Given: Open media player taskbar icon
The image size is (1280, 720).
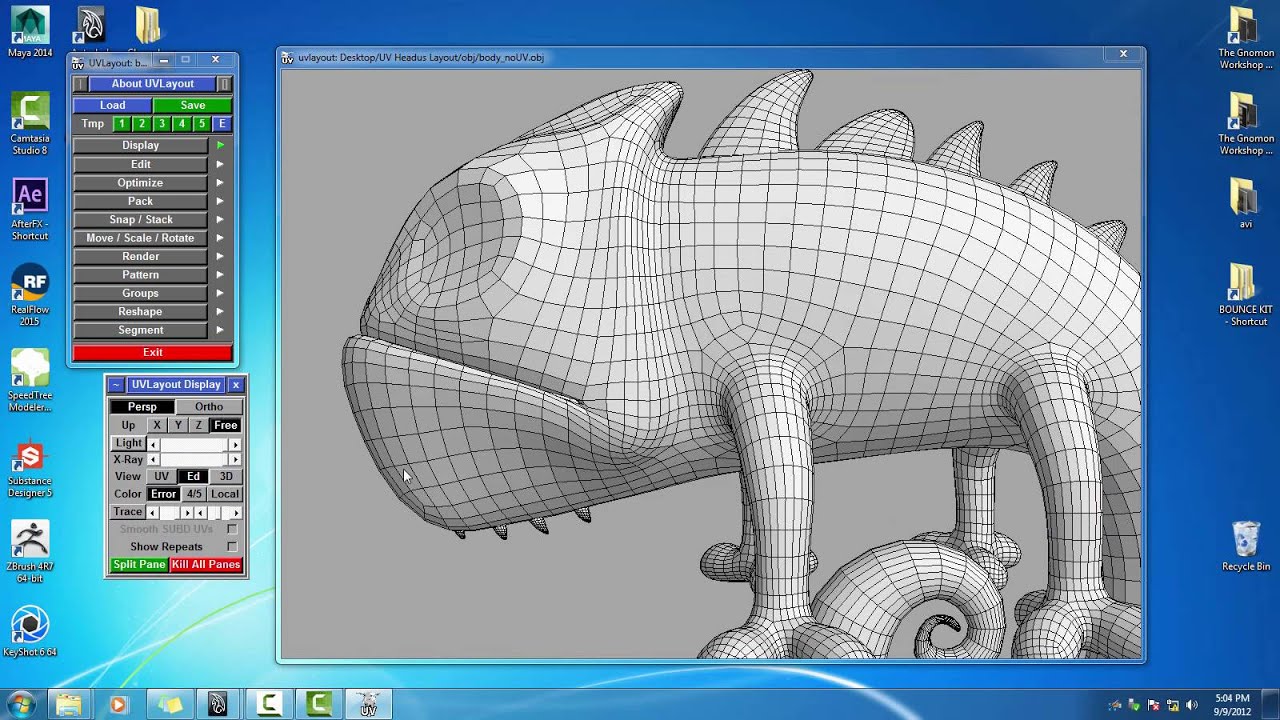Looking at the screenshot, I should pyautogui.click(x=117, y=705).
